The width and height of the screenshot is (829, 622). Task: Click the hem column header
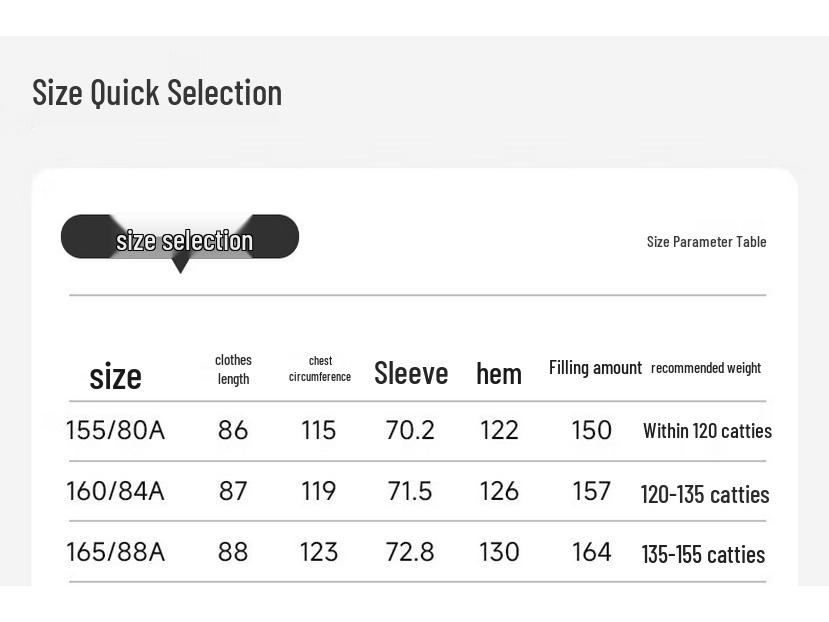pos(499,374)
